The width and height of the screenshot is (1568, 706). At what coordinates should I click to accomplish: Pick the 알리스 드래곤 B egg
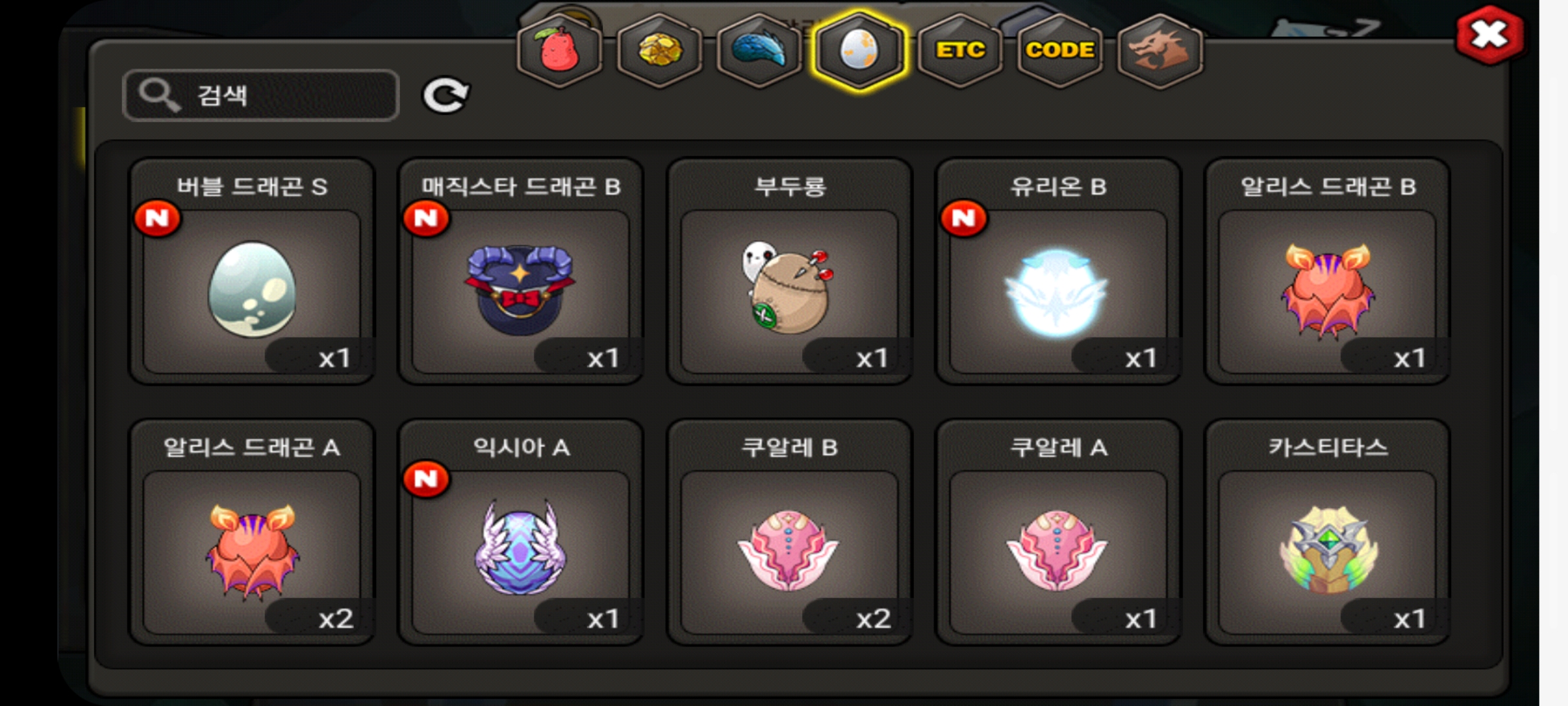1328,271
